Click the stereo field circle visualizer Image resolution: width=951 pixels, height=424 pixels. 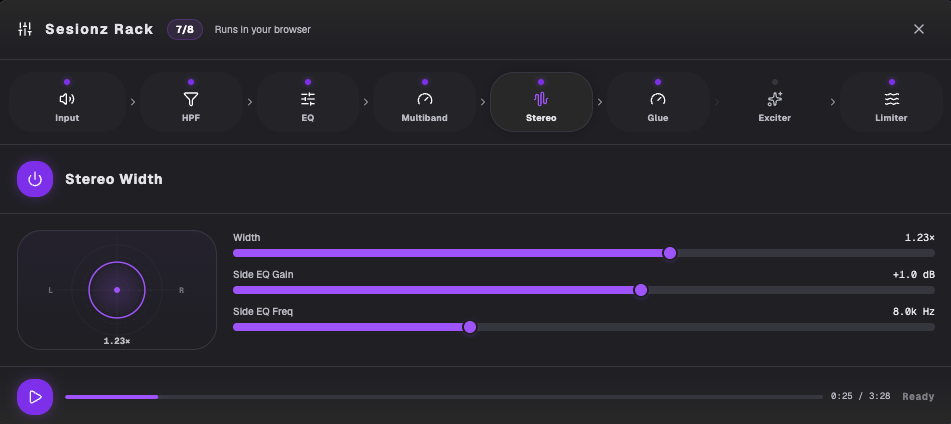click(117, 290)
